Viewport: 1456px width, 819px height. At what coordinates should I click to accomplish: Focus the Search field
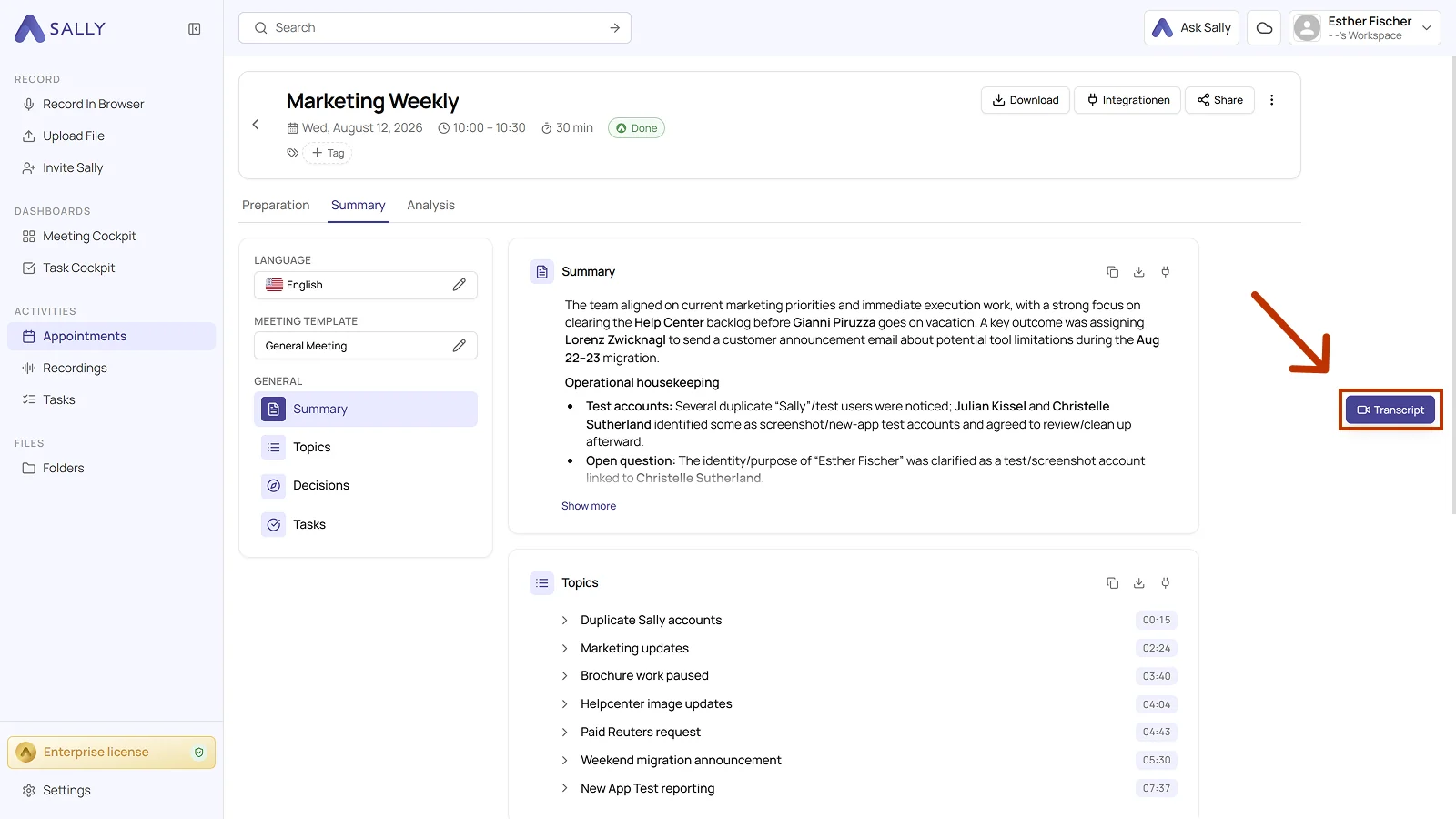[x=434, y=28]
